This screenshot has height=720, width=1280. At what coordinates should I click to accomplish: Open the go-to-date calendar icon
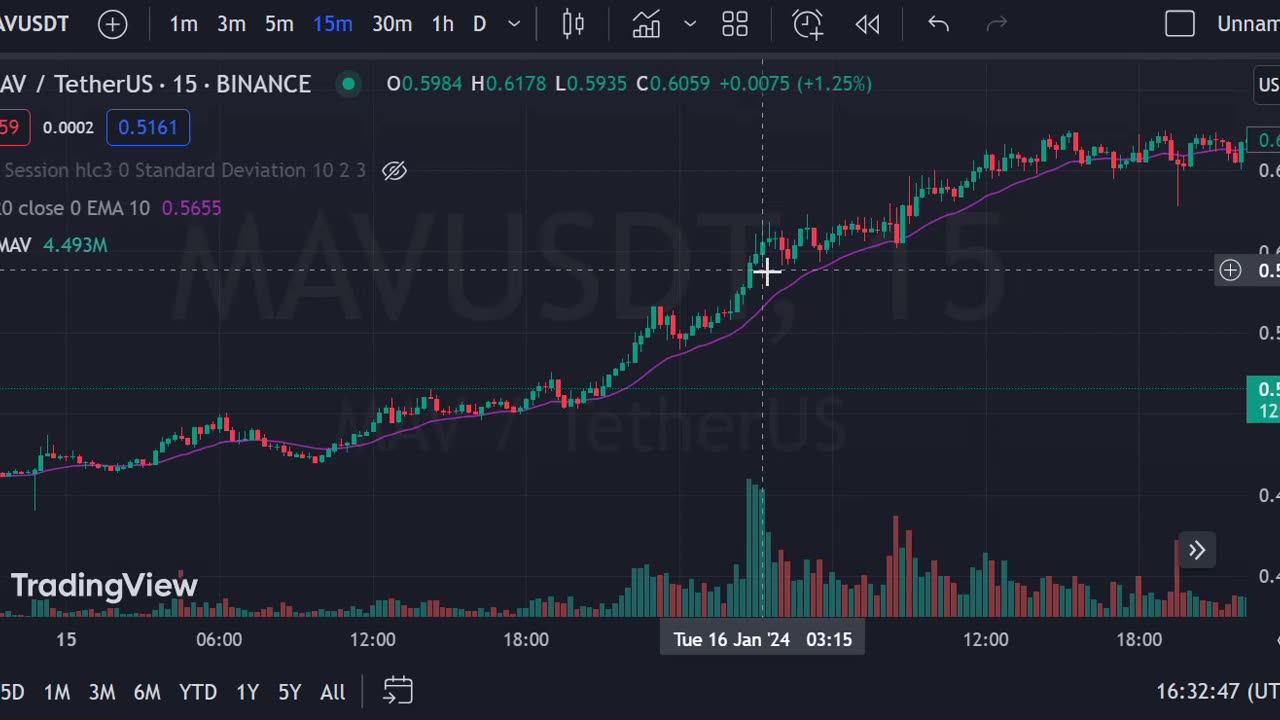click(398, 691)
